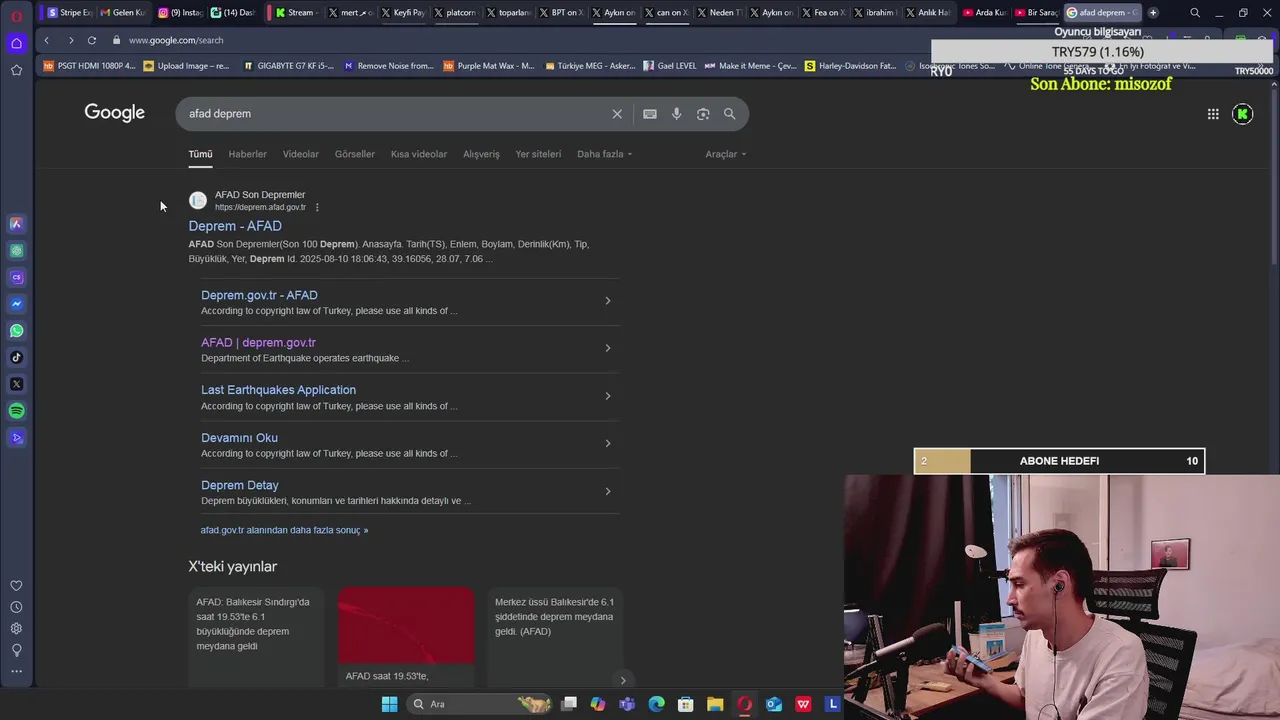
Task: Open the Deprem Detay link
Action: [x=240, y=485]
